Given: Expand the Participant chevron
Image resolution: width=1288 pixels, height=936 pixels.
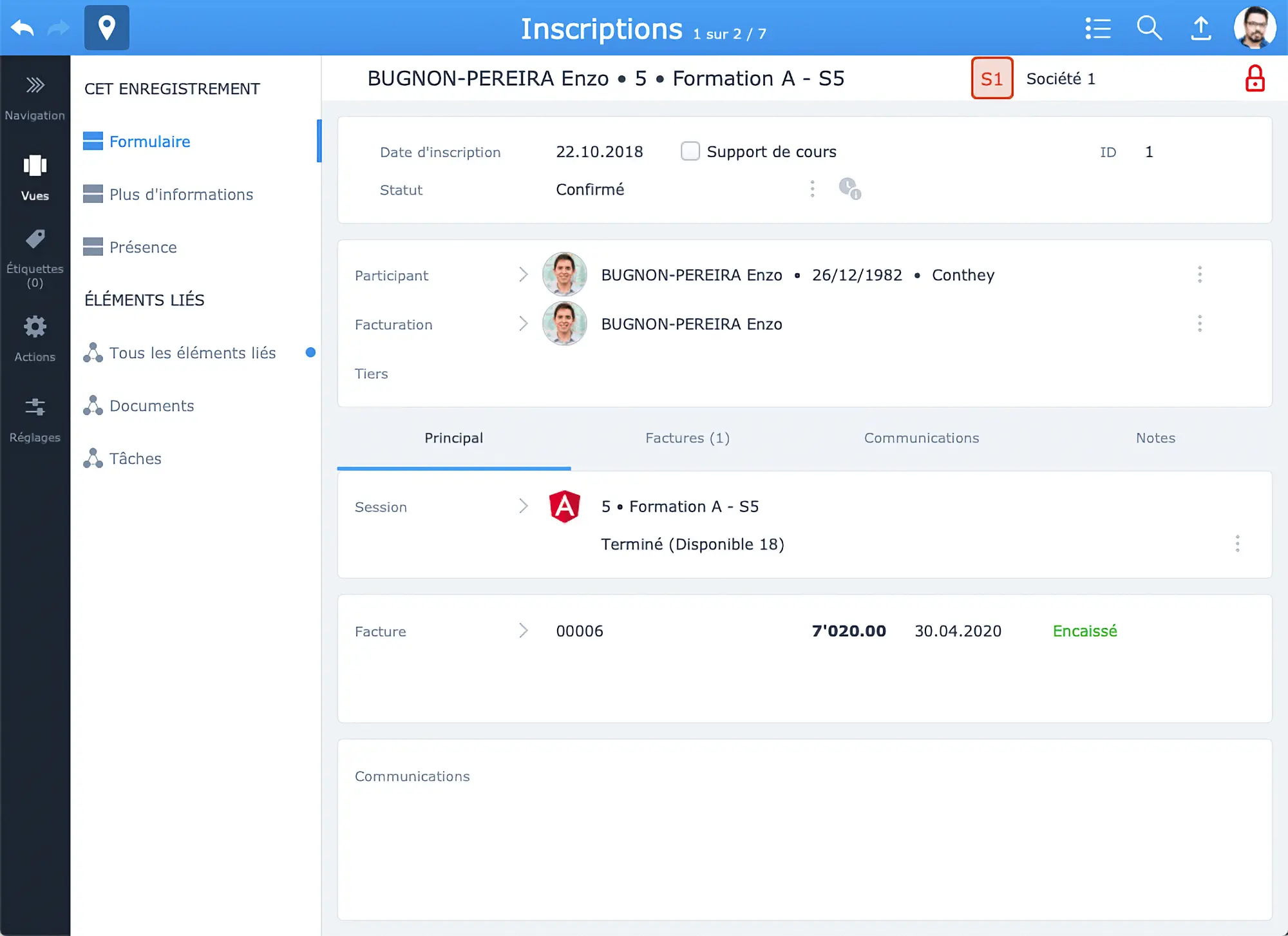Looking at the screenshot, I should 524,275.
